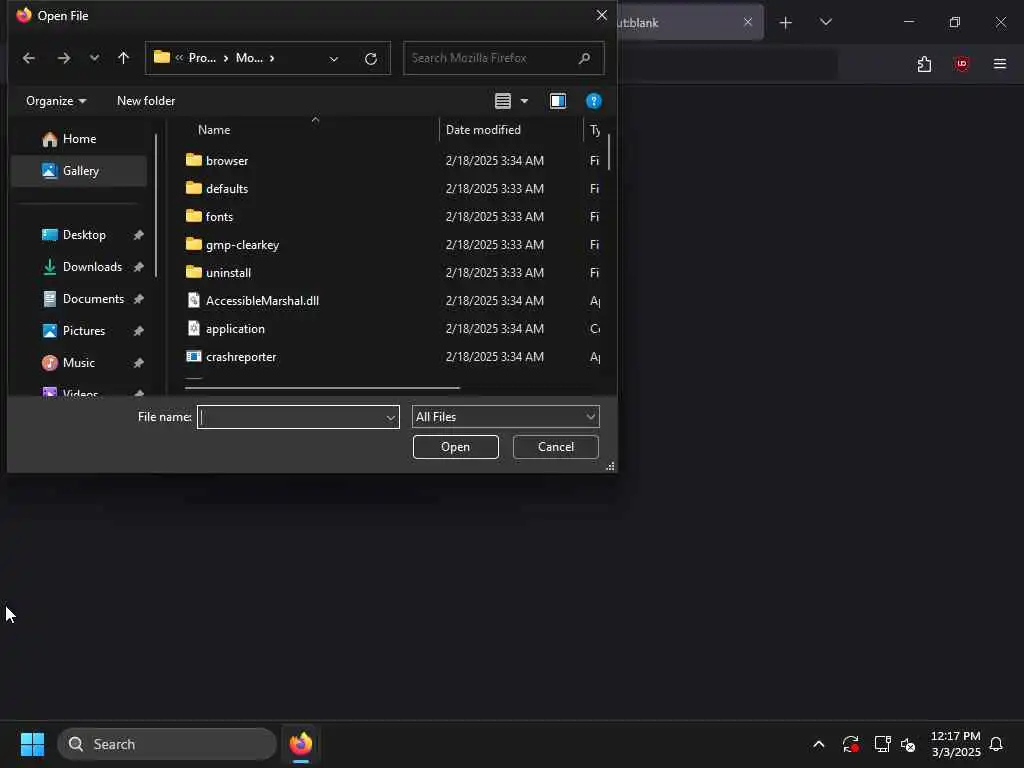Click the pin icon next to Documents
The height and width of the screenshot is (768, 1024).
(x=138, y=299)
